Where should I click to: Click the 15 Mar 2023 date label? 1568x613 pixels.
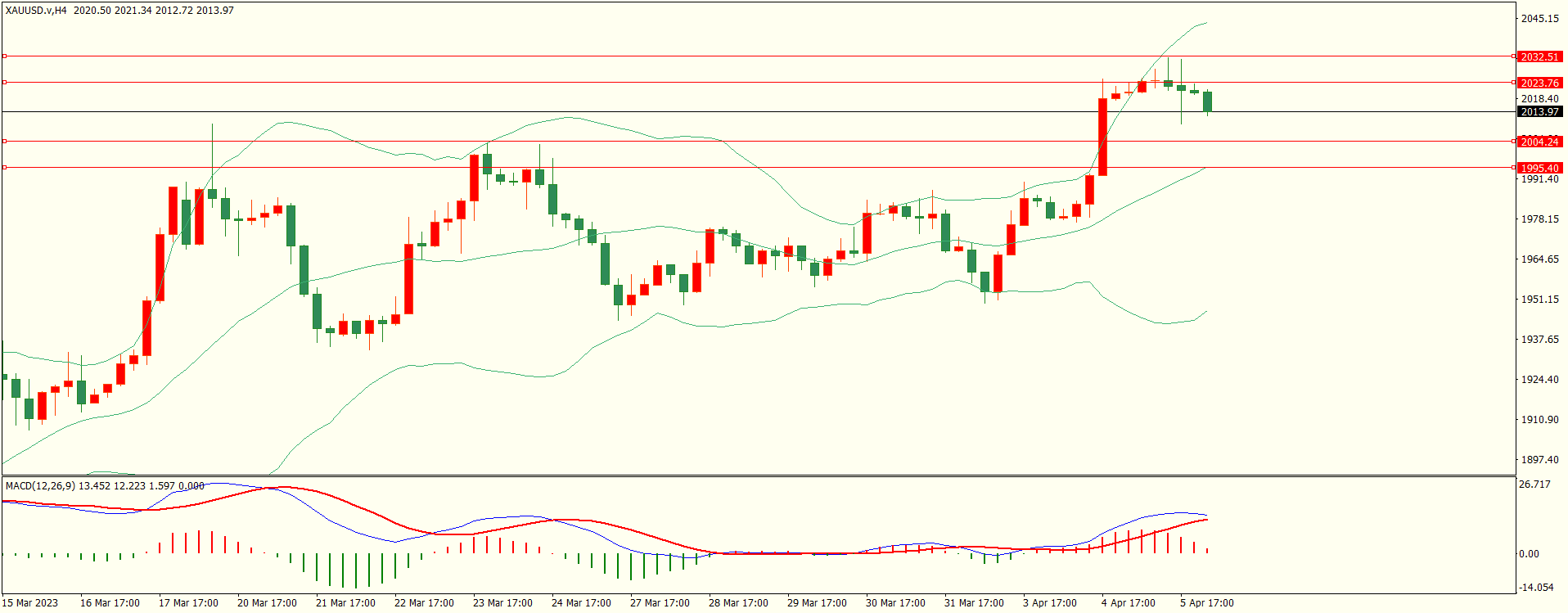click(x=30, y=602)
